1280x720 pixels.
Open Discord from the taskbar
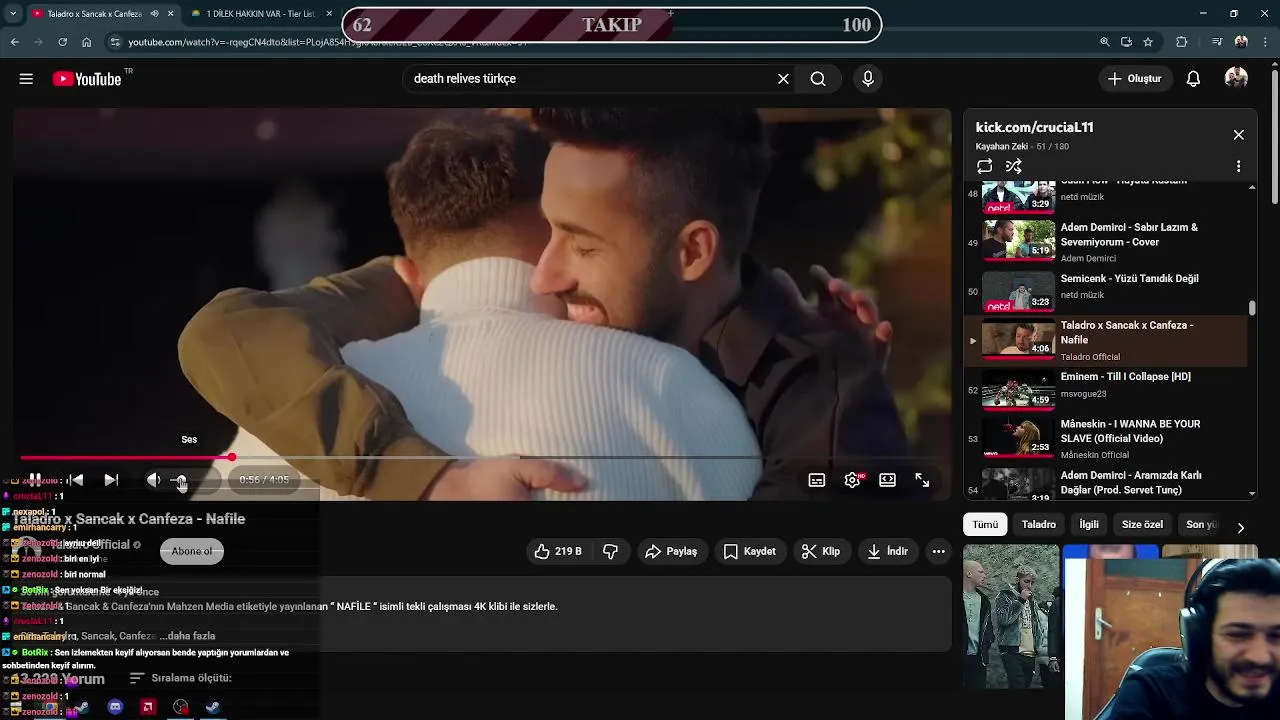[x=115, y=707]
